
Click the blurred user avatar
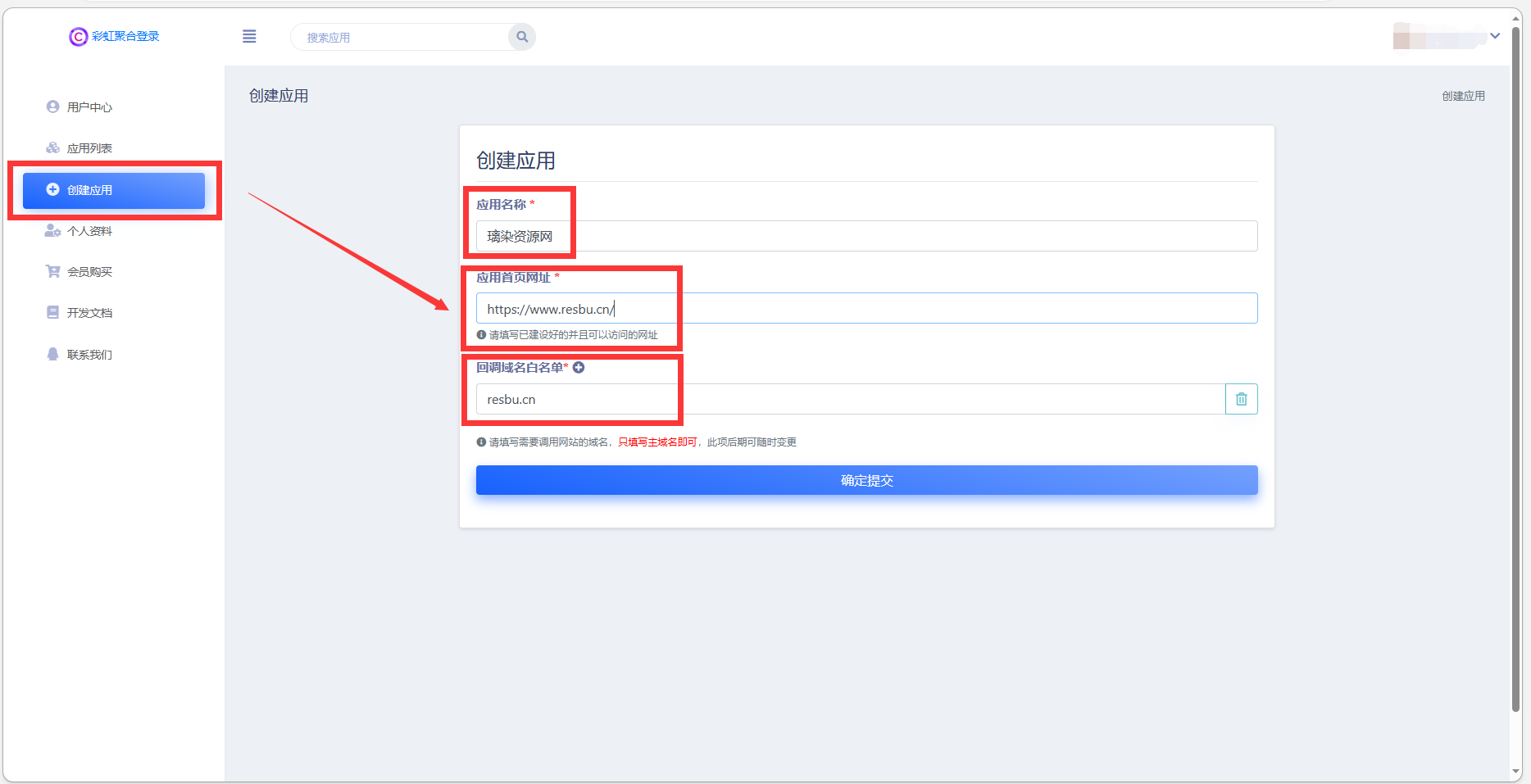pyautogui.click(x=1439, y=36)
